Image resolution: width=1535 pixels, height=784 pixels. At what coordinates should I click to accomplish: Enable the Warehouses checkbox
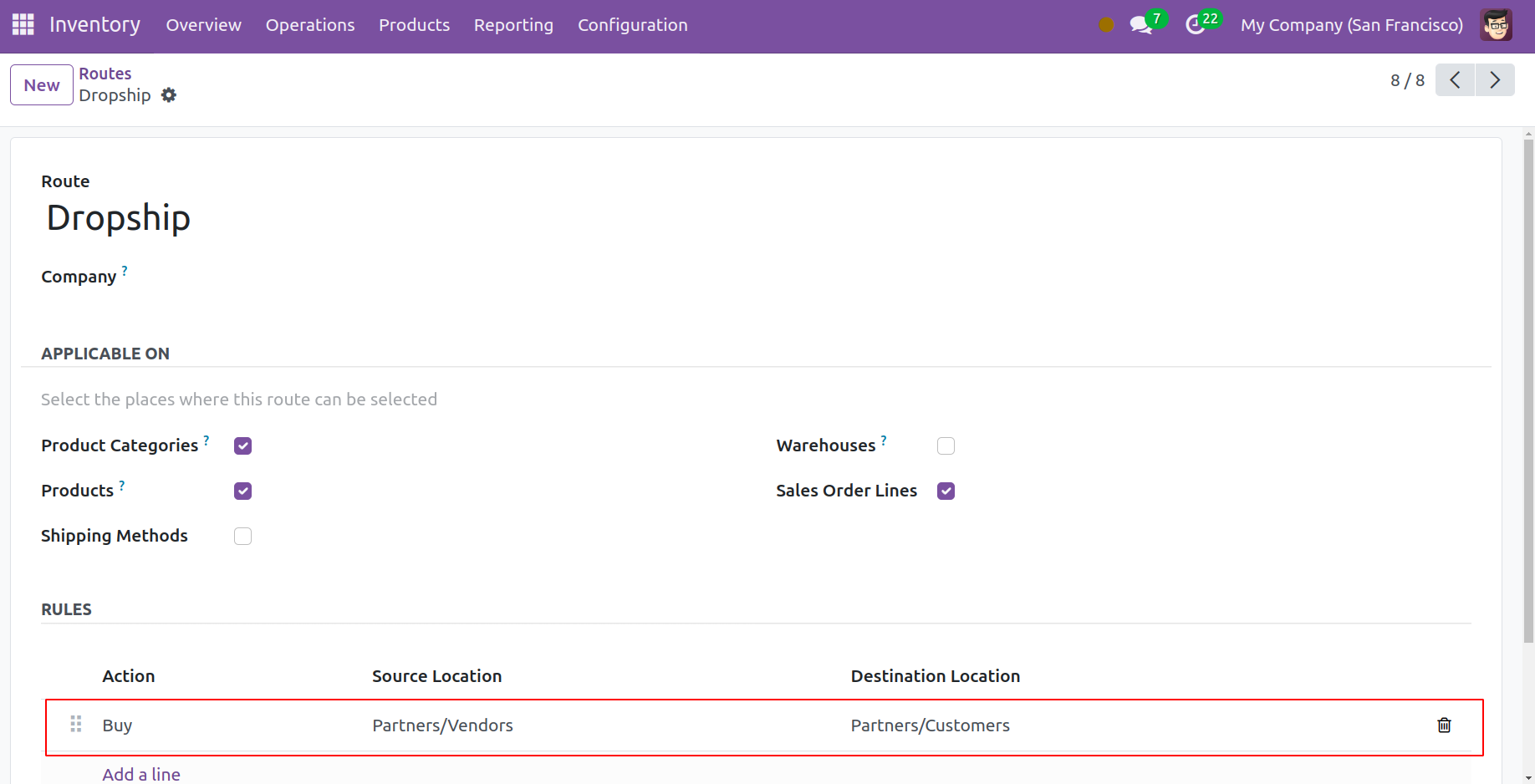click(946, 446)
